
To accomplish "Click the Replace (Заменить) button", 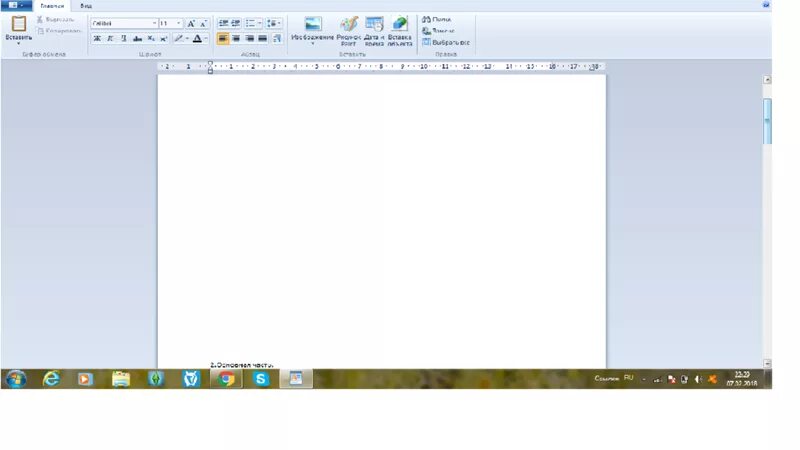I will point(438,31).
